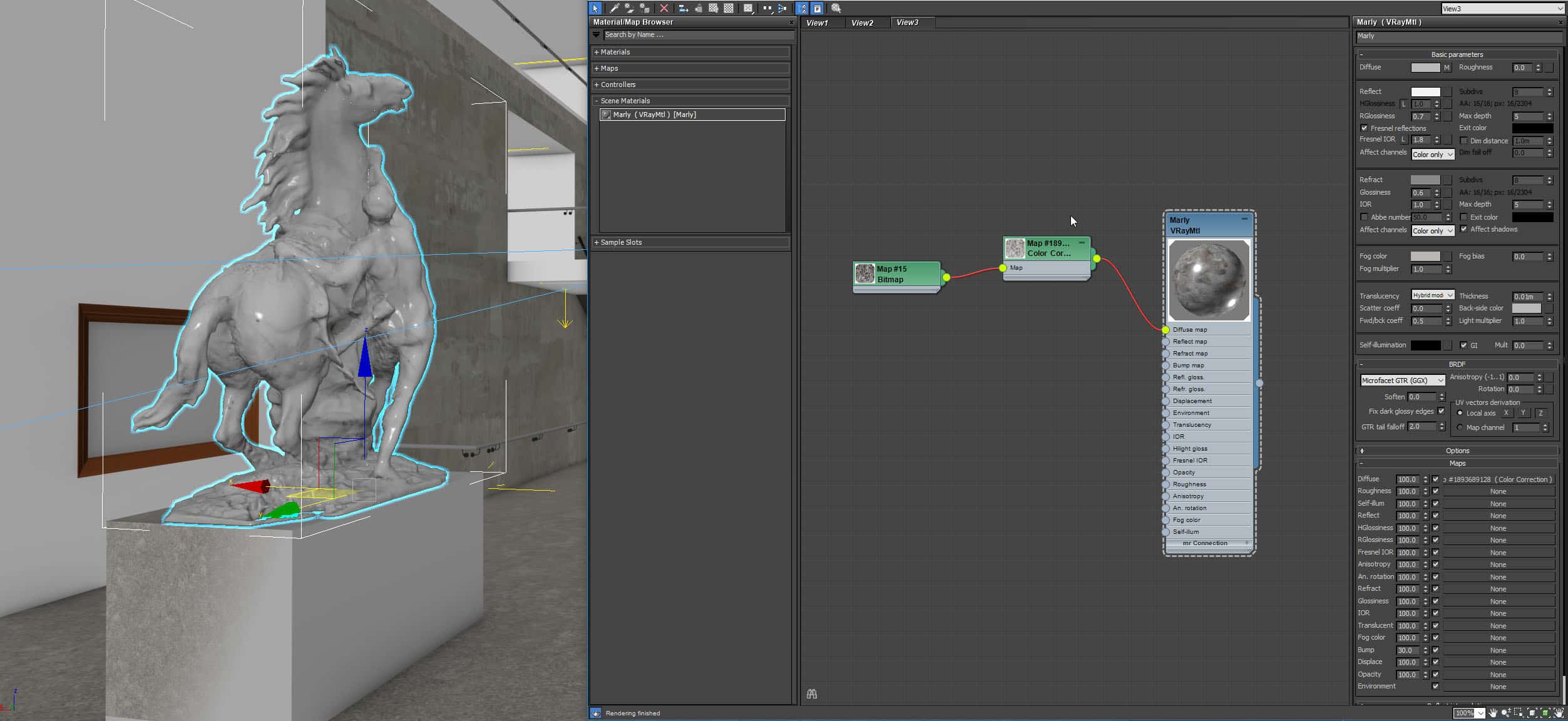Open the Fog color swatch

(x=1425, y=257)
